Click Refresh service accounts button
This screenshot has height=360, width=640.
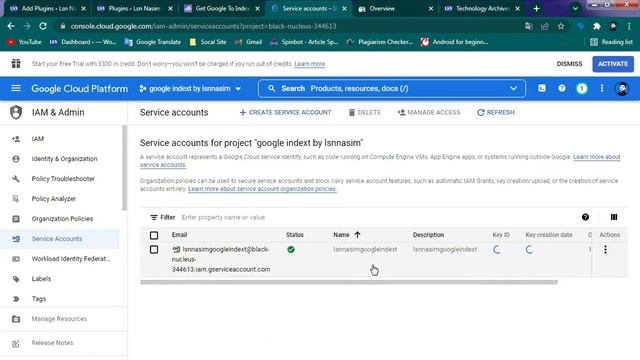(496, 112)
